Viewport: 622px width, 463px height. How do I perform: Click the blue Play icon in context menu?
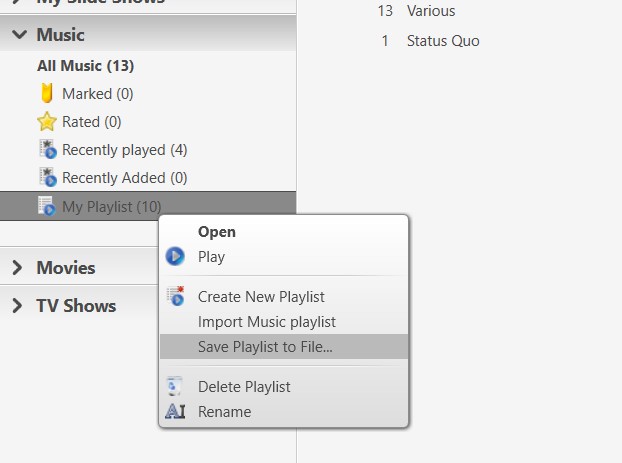pyautogui.click(x=175, y=257)
